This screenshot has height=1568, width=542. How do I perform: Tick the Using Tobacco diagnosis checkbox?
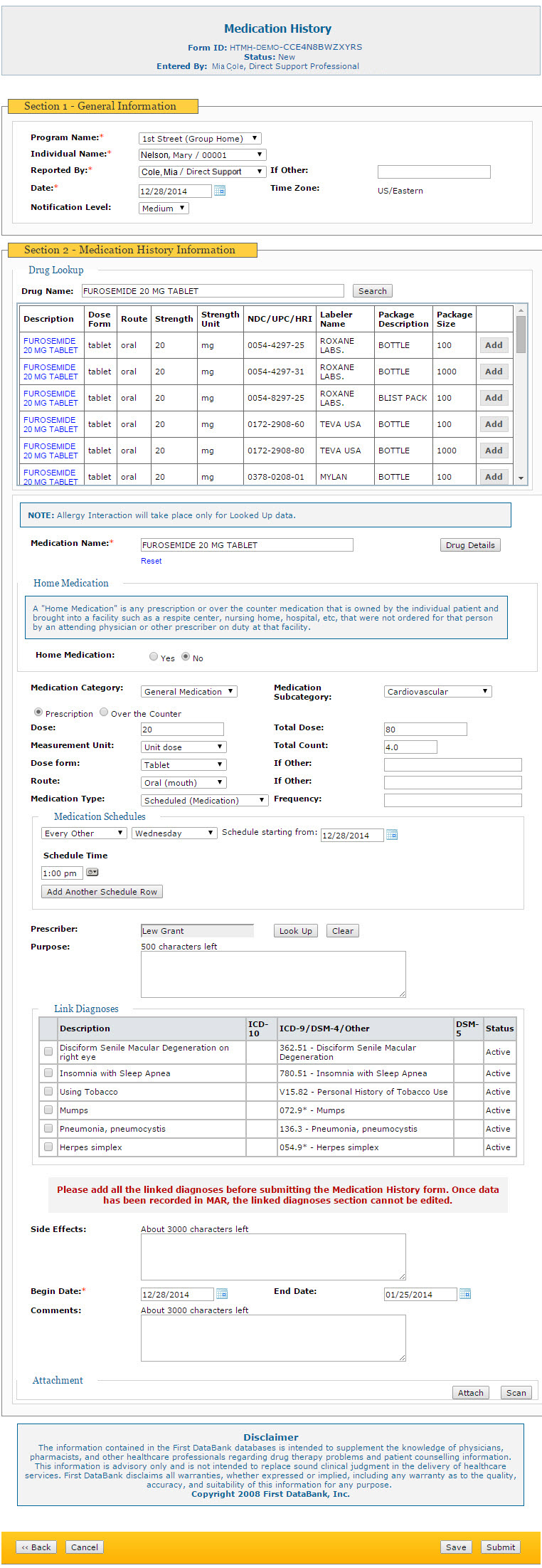click(x=48, y=1092)
